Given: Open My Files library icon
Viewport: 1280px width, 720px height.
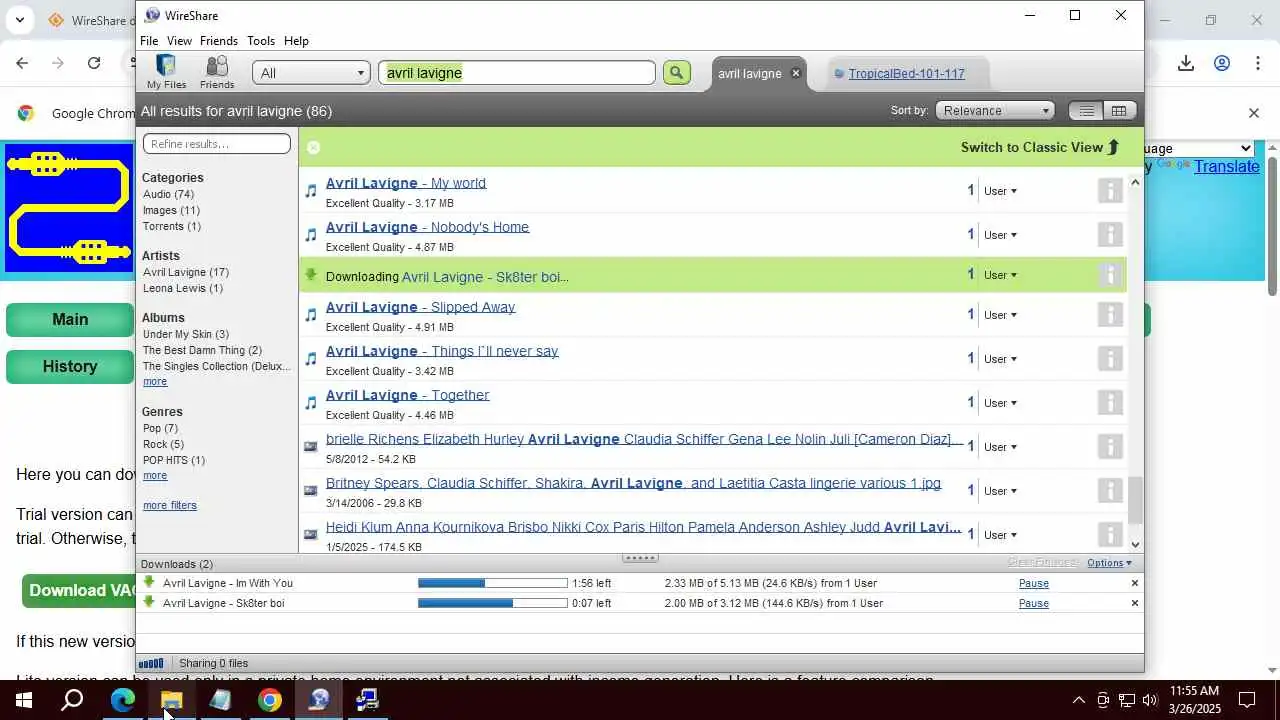Looking at the screenshot, I should click(166, 72).
